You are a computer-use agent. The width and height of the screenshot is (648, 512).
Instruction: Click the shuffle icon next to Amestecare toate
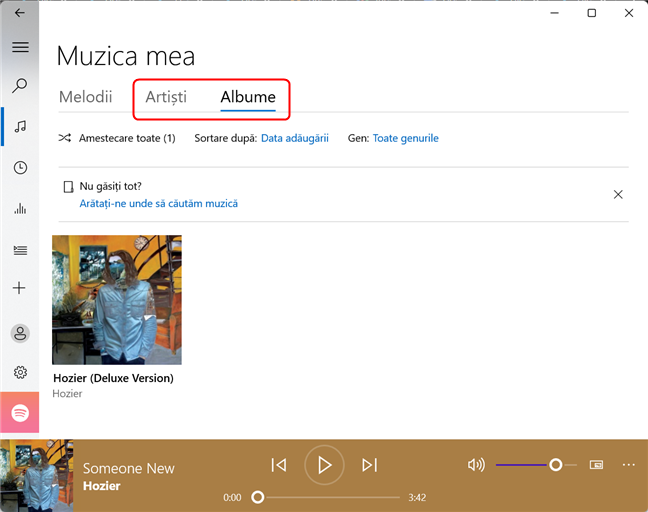[64, 138]
